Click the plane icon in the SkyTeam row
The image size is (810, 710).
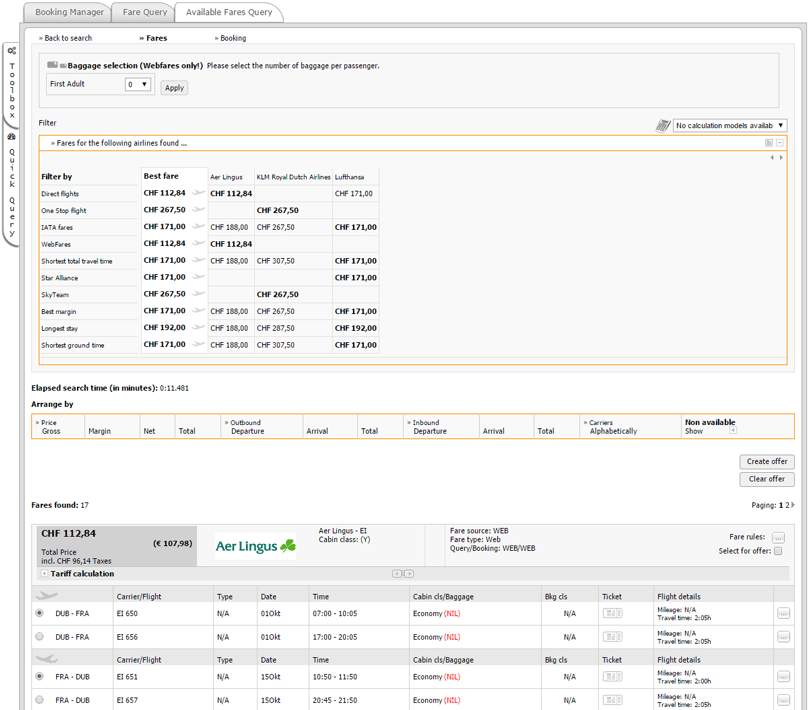tap(198, 294)
